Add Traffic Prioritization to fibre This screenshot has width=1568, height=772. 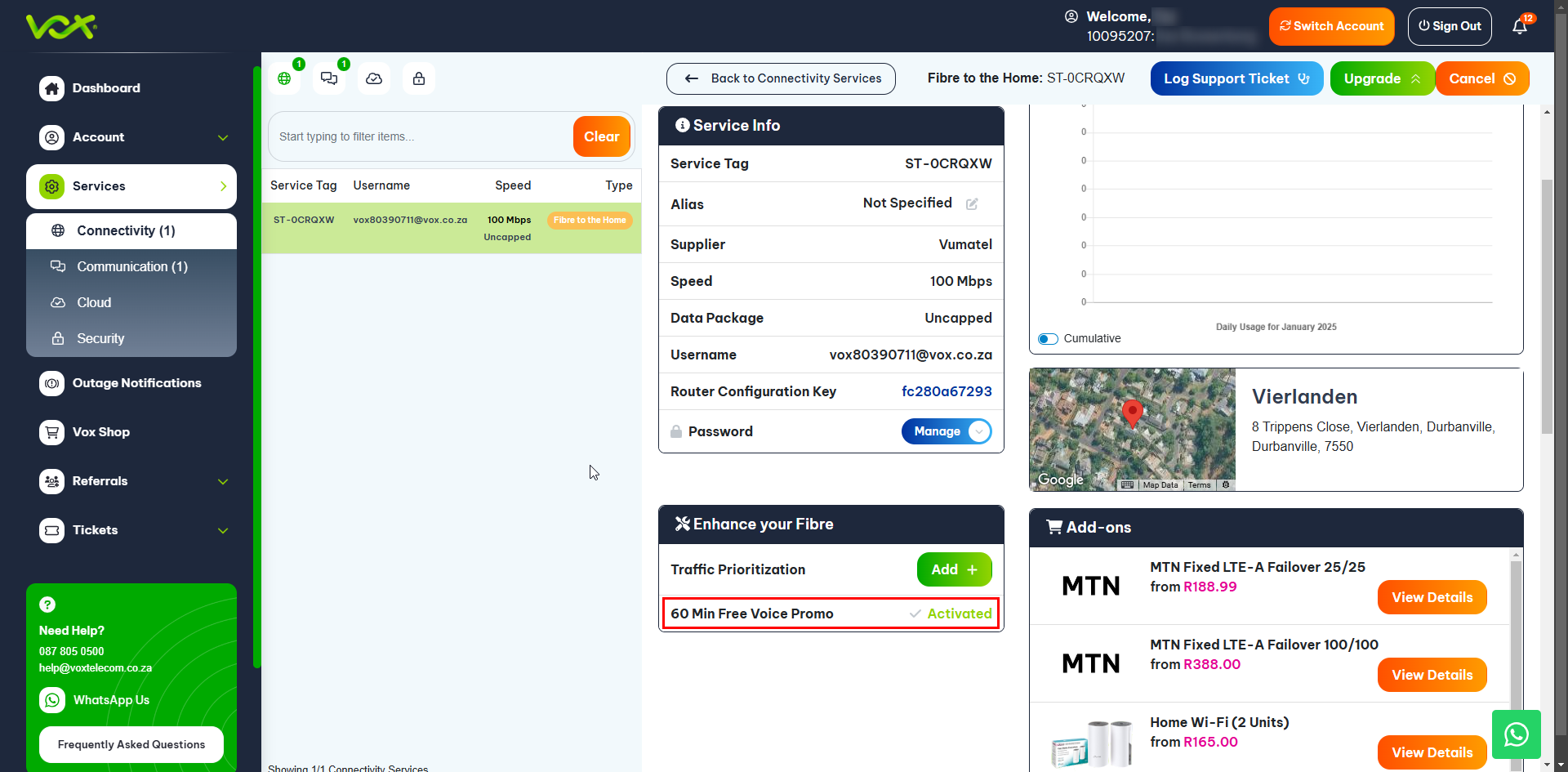[954, 569]
